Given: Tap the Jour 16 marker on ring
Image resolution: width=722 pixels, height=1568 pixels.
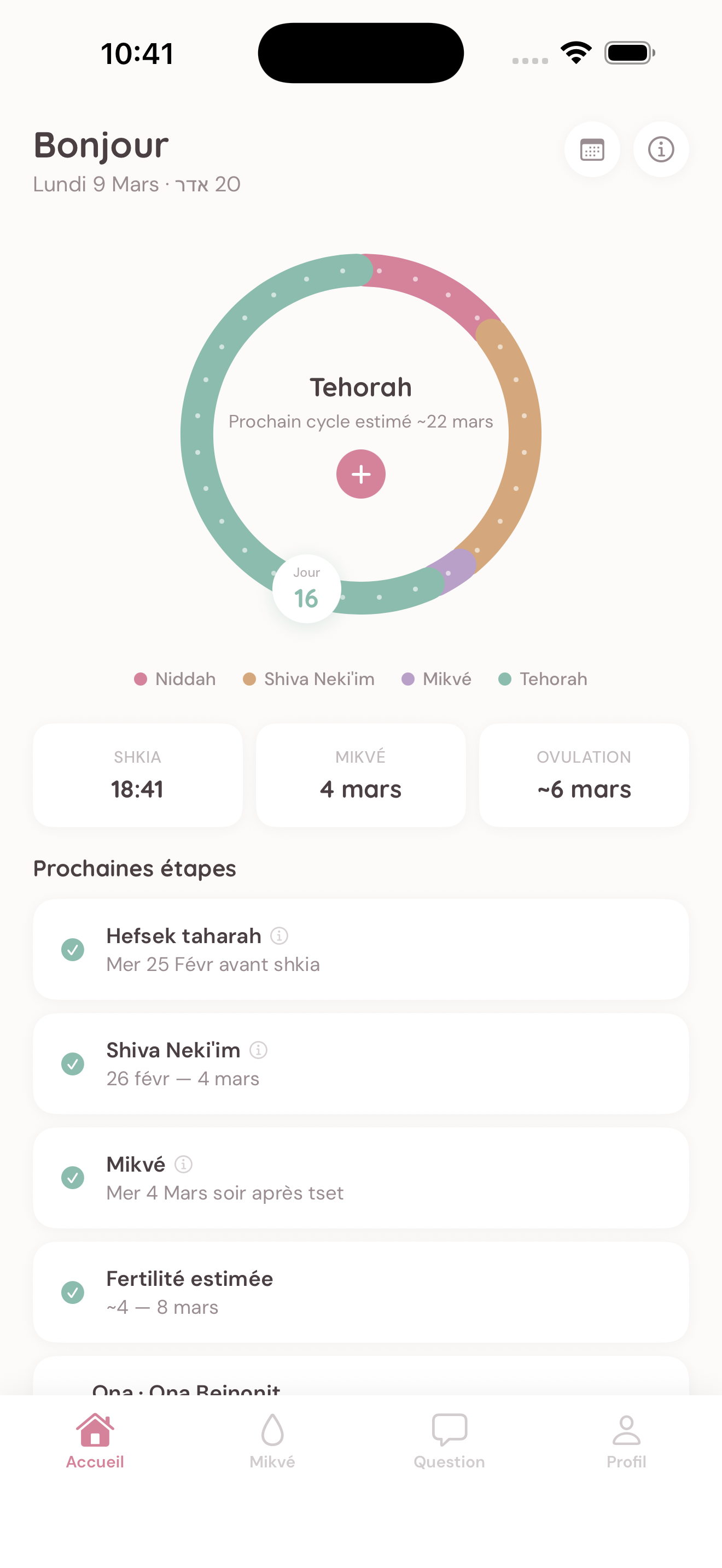Looking at the screenshot, I should (x=306, y=589).
